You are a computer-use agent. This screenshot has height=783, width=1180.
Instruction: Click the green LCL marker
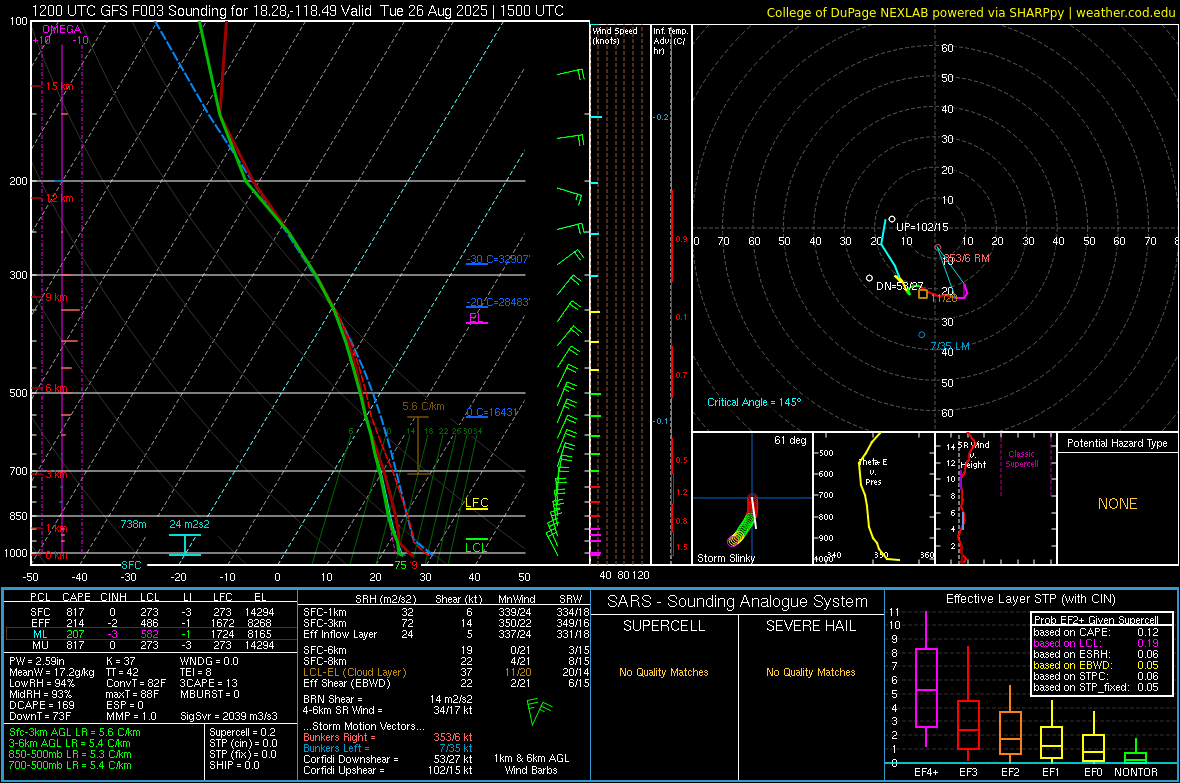click(x=476, y=547)
